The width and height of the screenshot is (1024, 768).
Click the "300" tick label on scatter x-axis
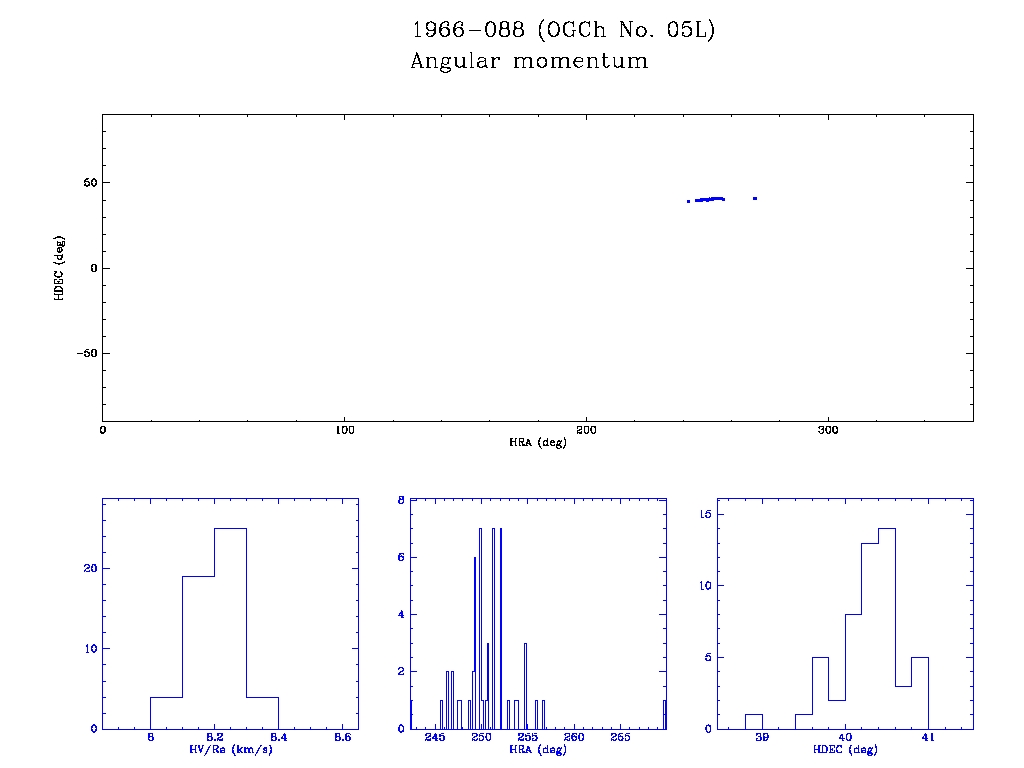click(828, 430)
